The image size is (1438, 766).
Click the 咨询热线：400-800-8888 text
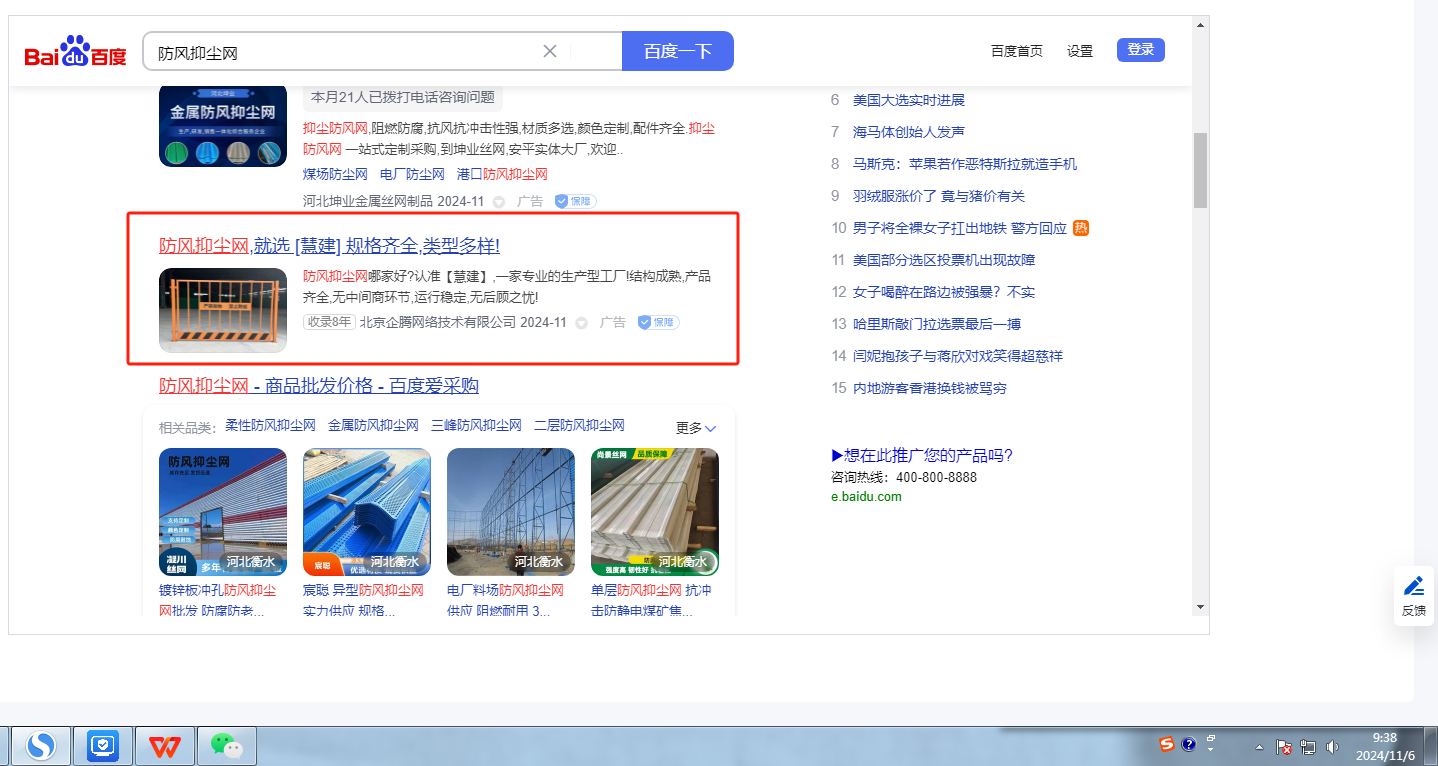coord(904,477)
